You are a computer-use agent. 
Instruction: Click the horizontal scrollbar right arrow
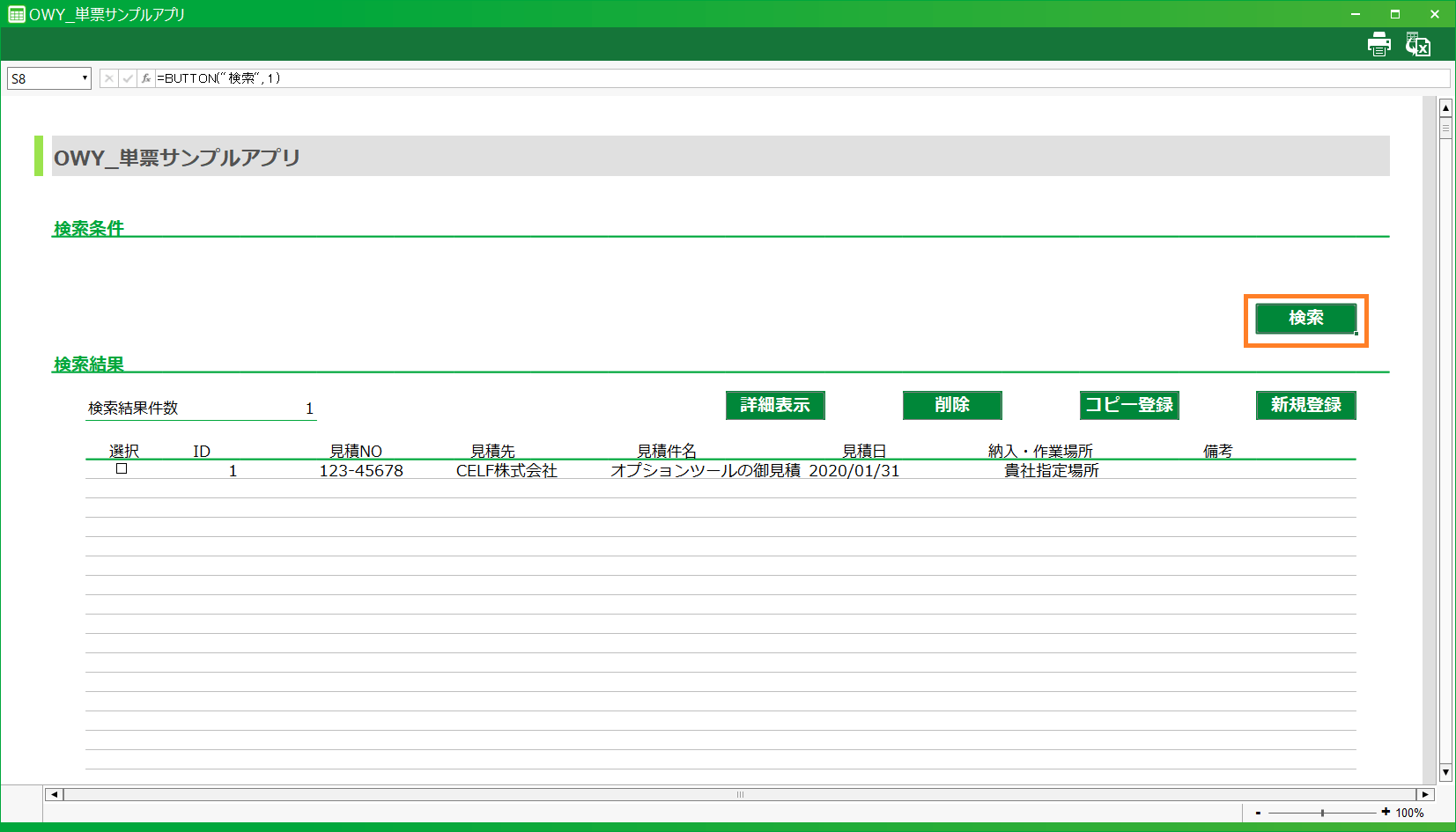tap(1425, 794)
